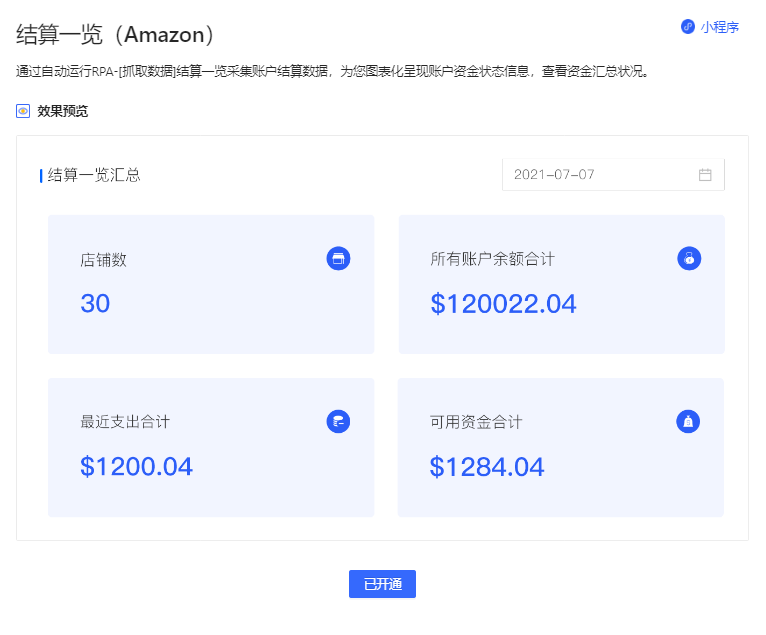Screen dimensions: 766x635
Task: Click the 效果预览 label
Action: tap(63, 111)
